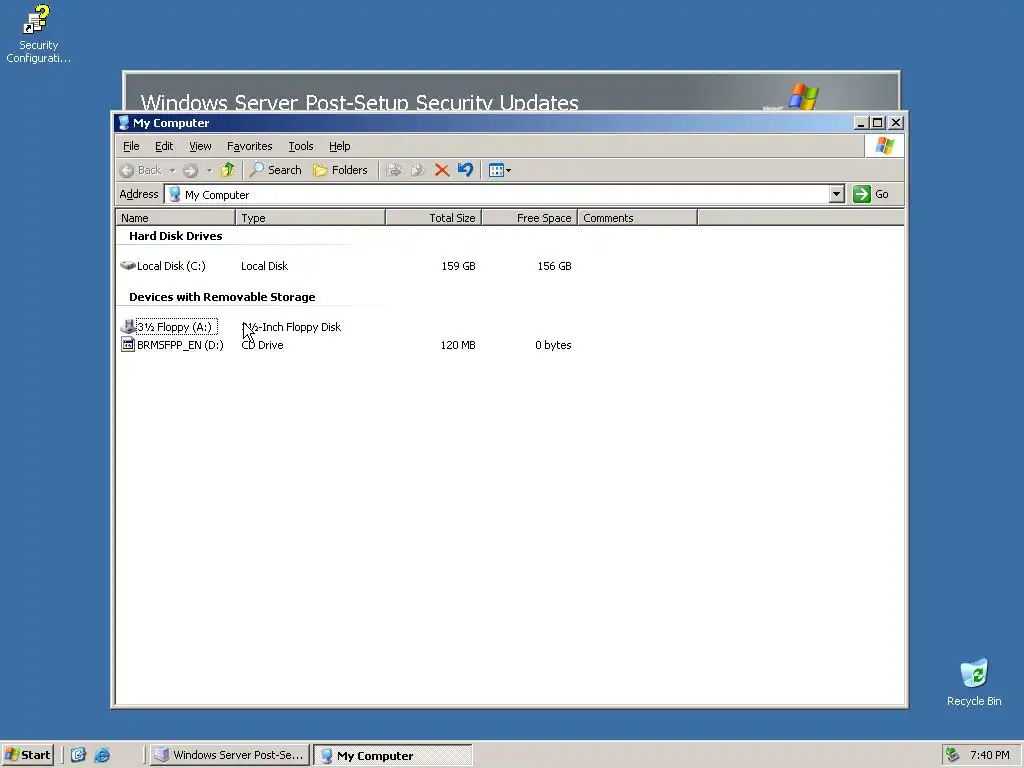Click the BRMSFPP_EN (D:) name text
Image resolution: width=1024 pixels, height=768 pixels.
180,345
